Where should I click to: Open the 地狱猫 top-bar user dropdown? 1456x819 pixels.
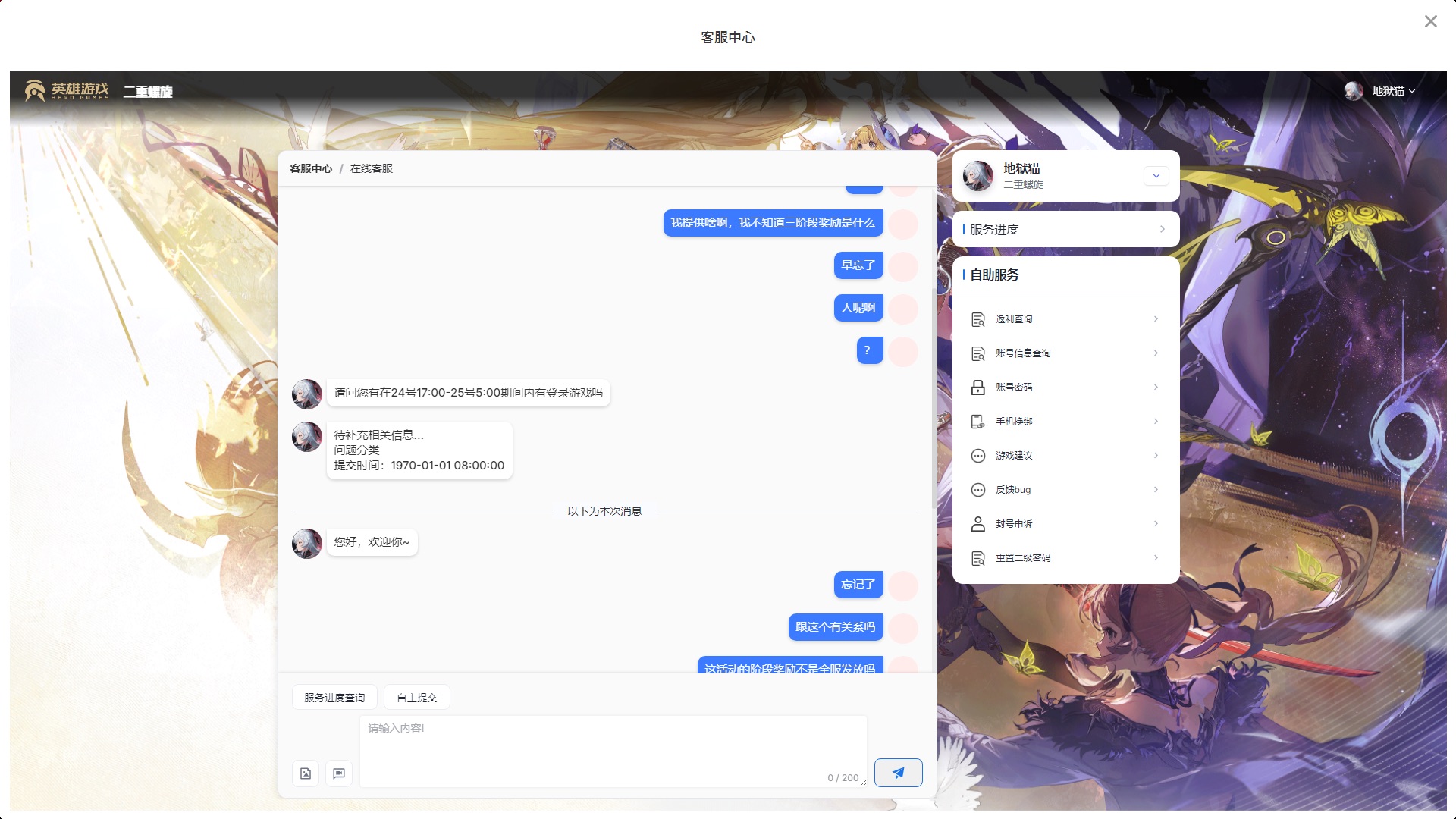pyautogui.click(x=1394, y=91)
